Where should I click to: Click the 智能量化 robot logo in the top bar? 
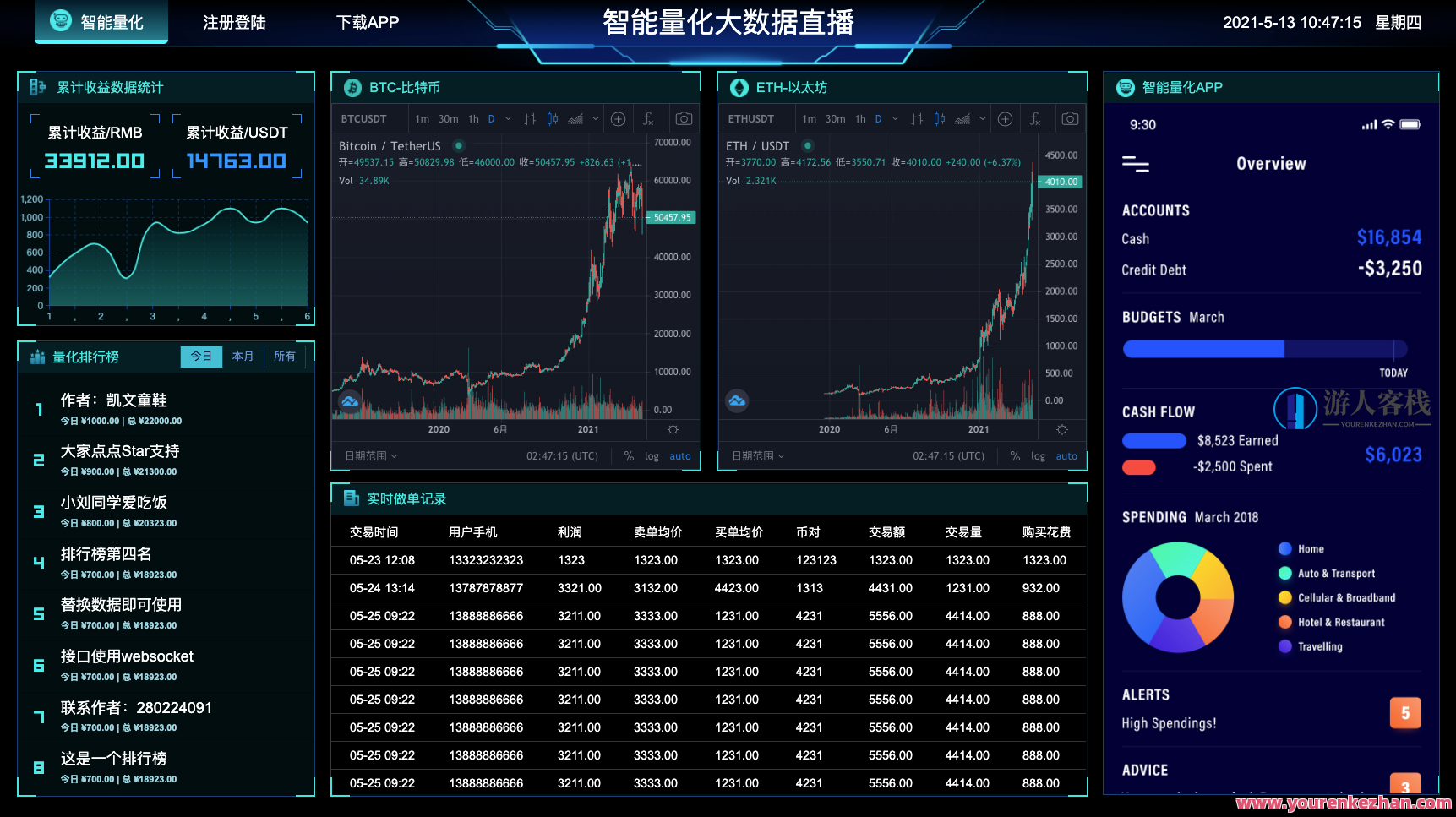tap(61, 21)
